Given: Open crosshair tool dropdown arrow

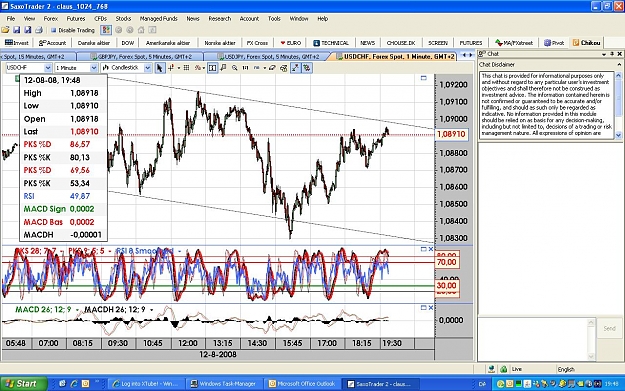Looking at the screenshot, I should (x=178, y=68).
